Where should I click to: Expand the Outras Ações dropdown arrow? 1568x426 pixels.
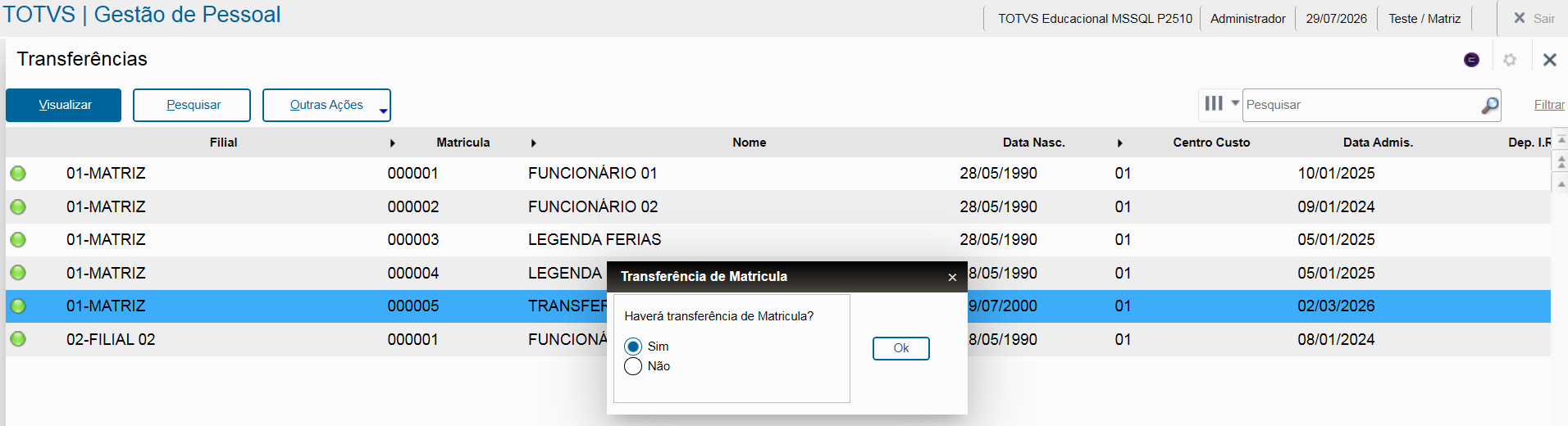click(x=383, y=111)
